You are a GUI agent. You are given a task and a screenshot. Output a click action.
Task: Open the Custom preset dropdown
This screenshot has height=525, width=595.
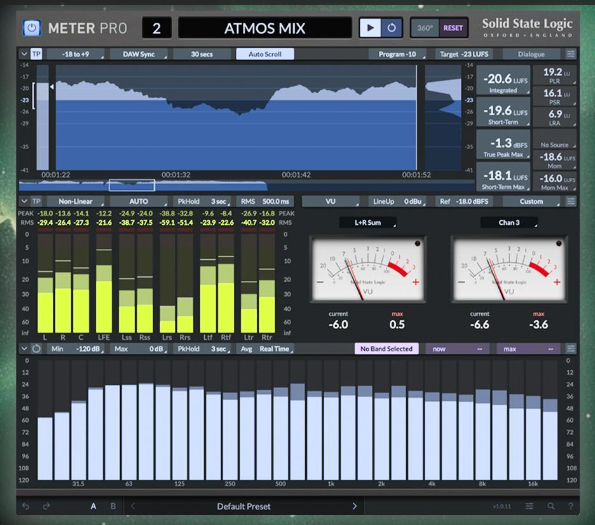[531, 201]
